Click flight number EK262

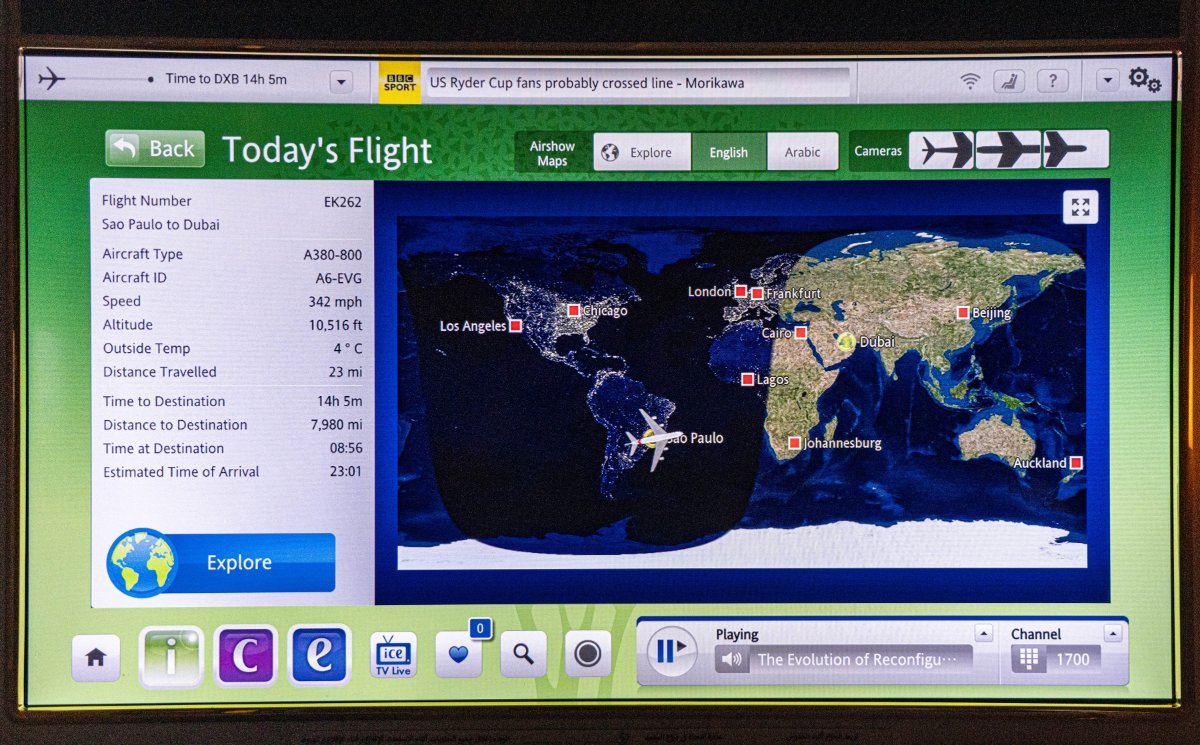pos(341,201)
